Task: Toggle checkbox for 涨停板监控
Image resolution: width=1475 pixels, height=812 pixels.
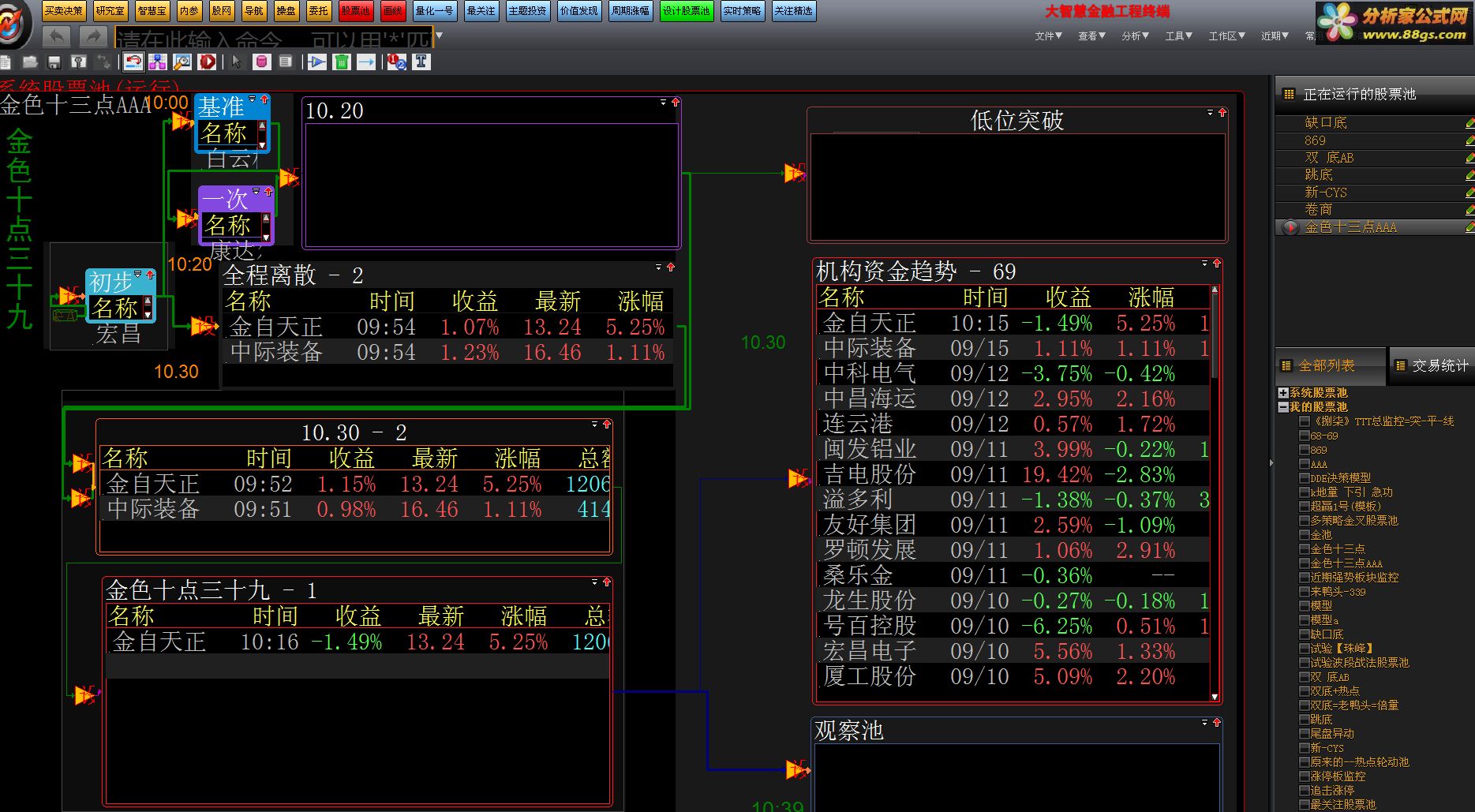Action: tap(1305, 776)
